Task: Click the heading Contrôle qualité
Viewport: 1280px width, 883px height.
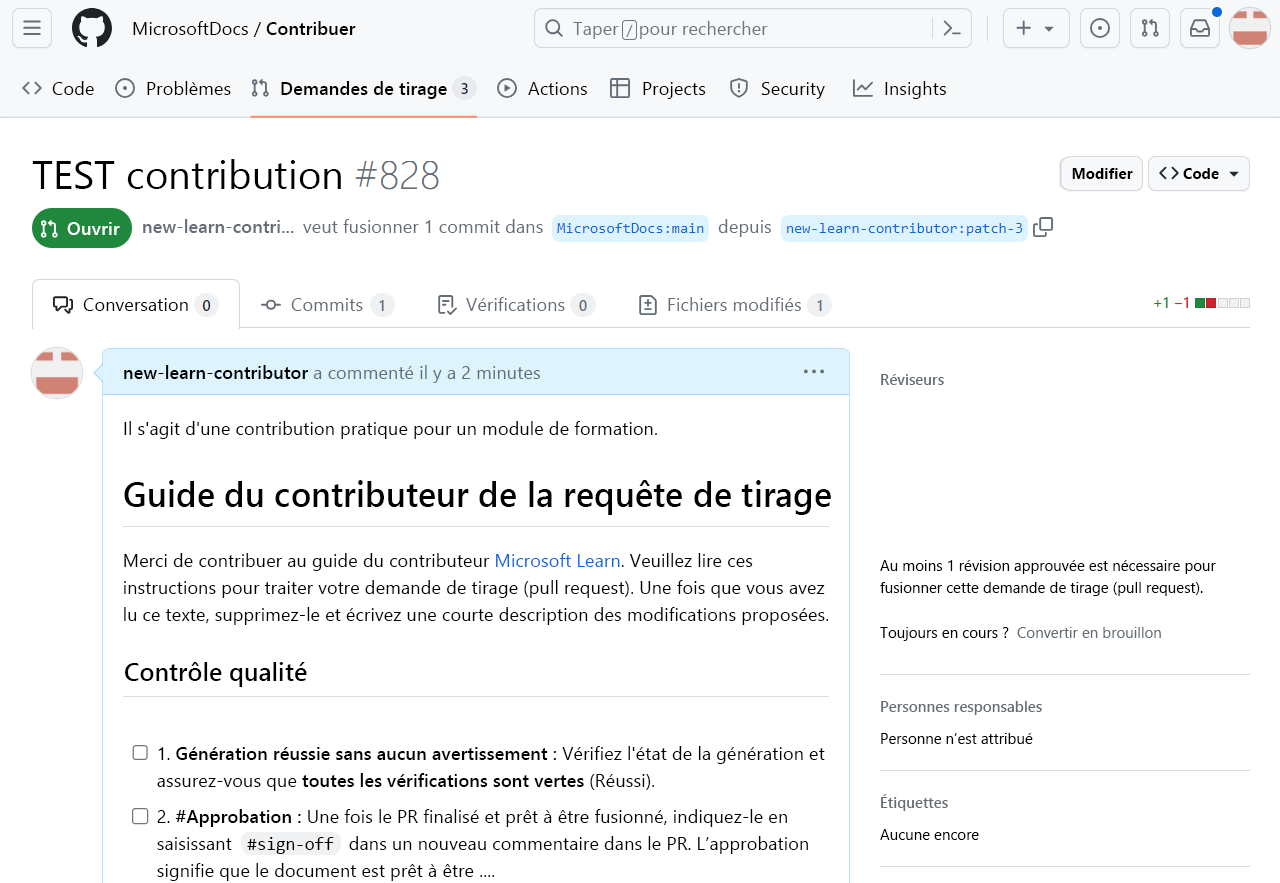Action: click(215, 672)
